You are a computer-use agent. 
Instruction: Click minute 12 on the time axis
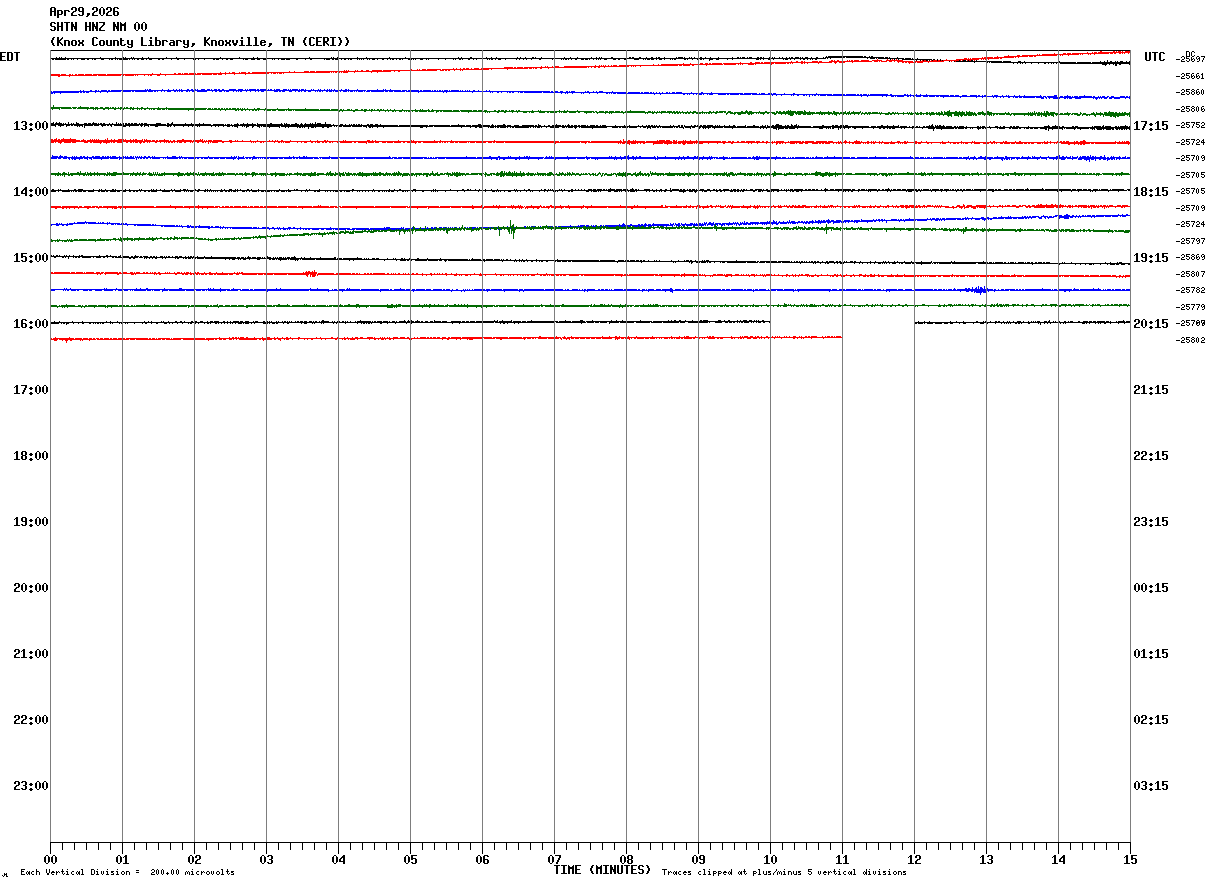914,860
